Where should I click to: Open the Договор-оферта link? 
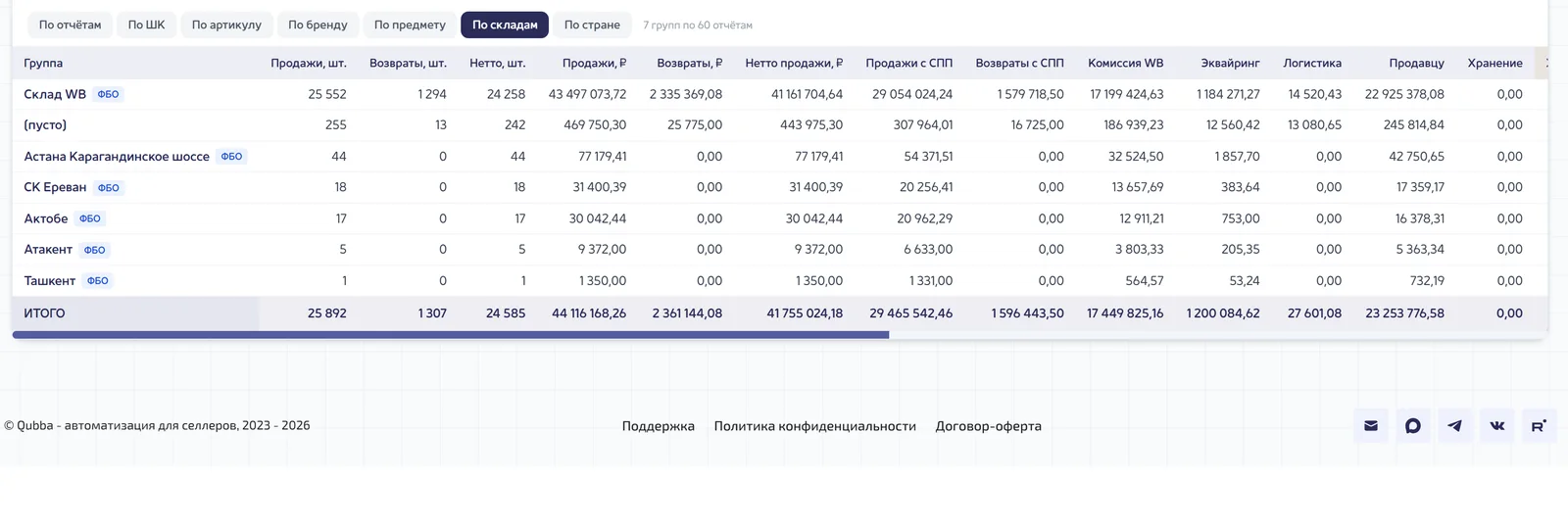click(x=989, y=426)
